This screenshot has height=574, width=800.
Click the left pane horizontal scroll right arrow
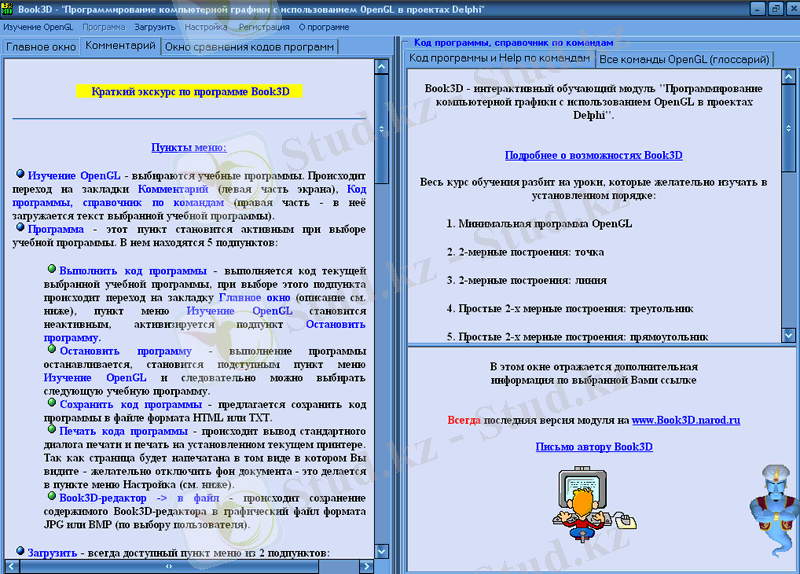[x=366, y=566]
